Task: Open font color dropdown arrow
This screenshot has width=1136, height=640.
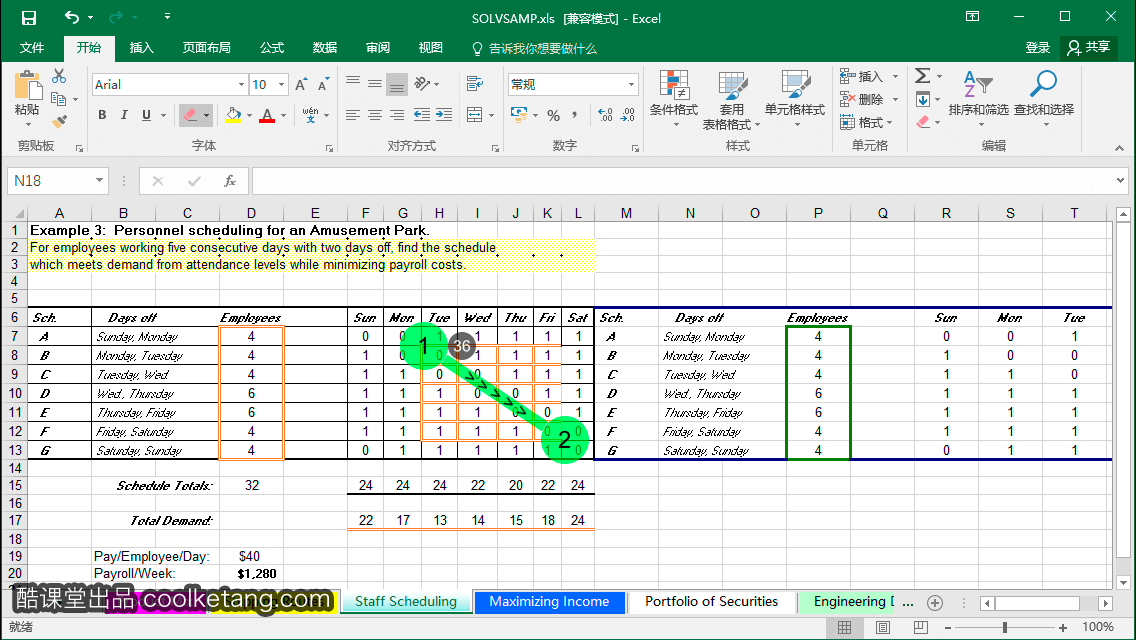Action: click(283, 115)
